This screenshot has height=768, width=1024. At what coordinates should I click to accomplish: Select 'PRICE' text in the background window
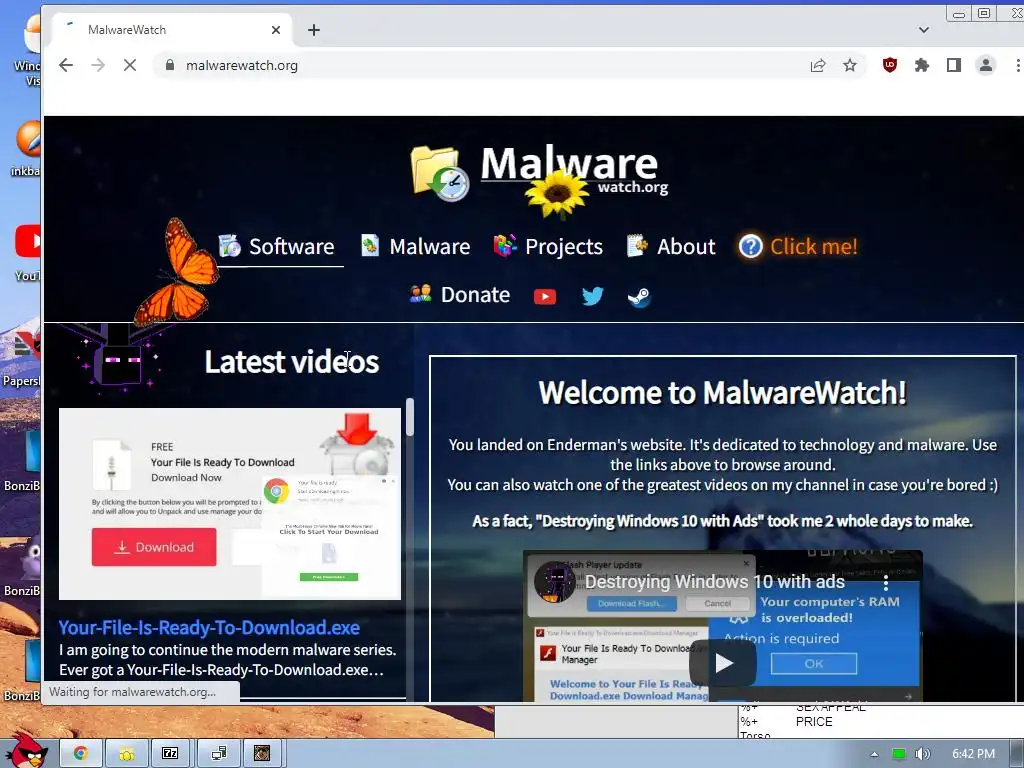tap(814, 722)
